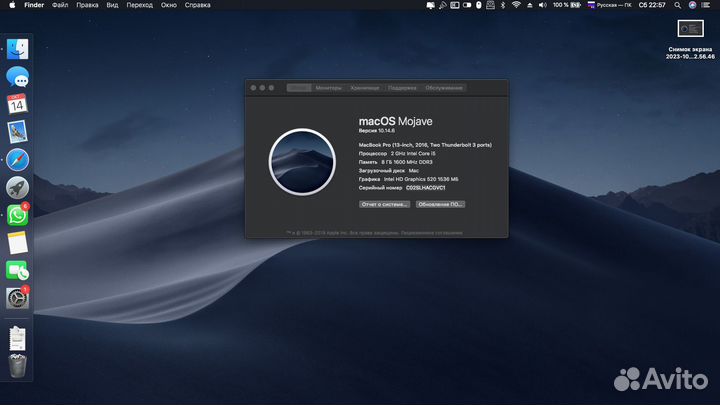This screenshot has height=405, width=720.
Task: Open the Bluetooth status menu
Action: pos(503,5)
